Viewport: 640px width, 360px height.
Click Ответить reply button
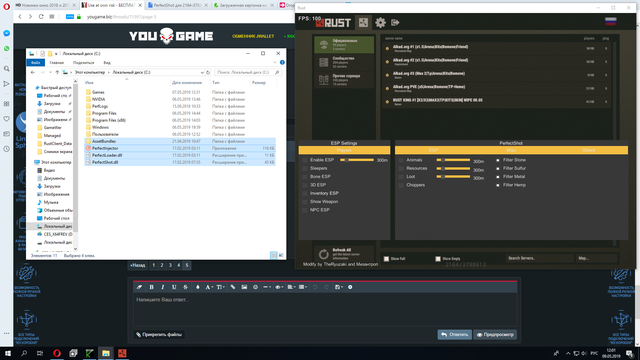pos(454,335)
